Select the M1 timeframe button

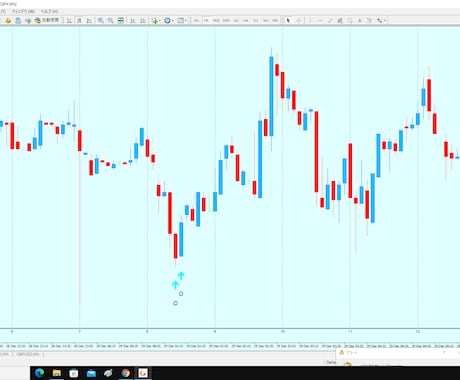tap(196, 21)
